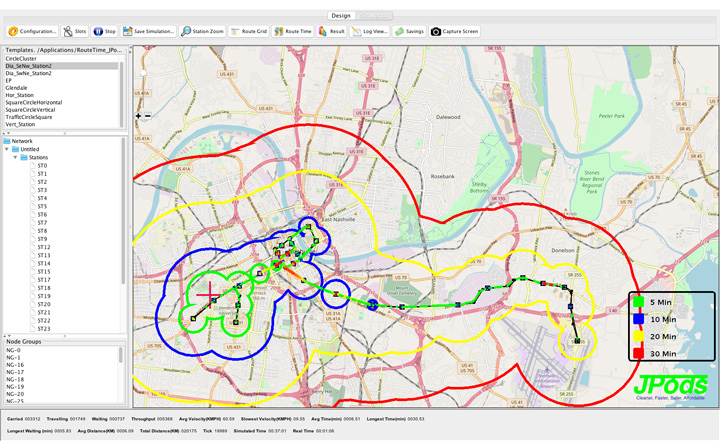This screenshot has height=441, width=720.
Task: Capture Screen with the camera icon
Action: [x=455, y=31]
